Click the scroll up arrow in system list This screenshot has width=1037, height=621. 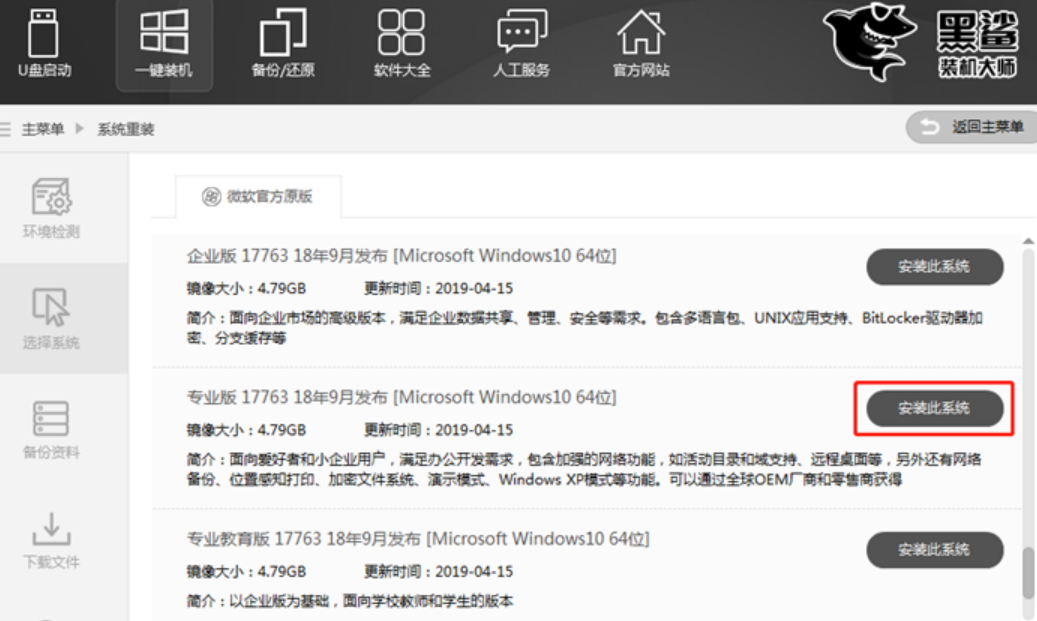tap(1027, 242)
